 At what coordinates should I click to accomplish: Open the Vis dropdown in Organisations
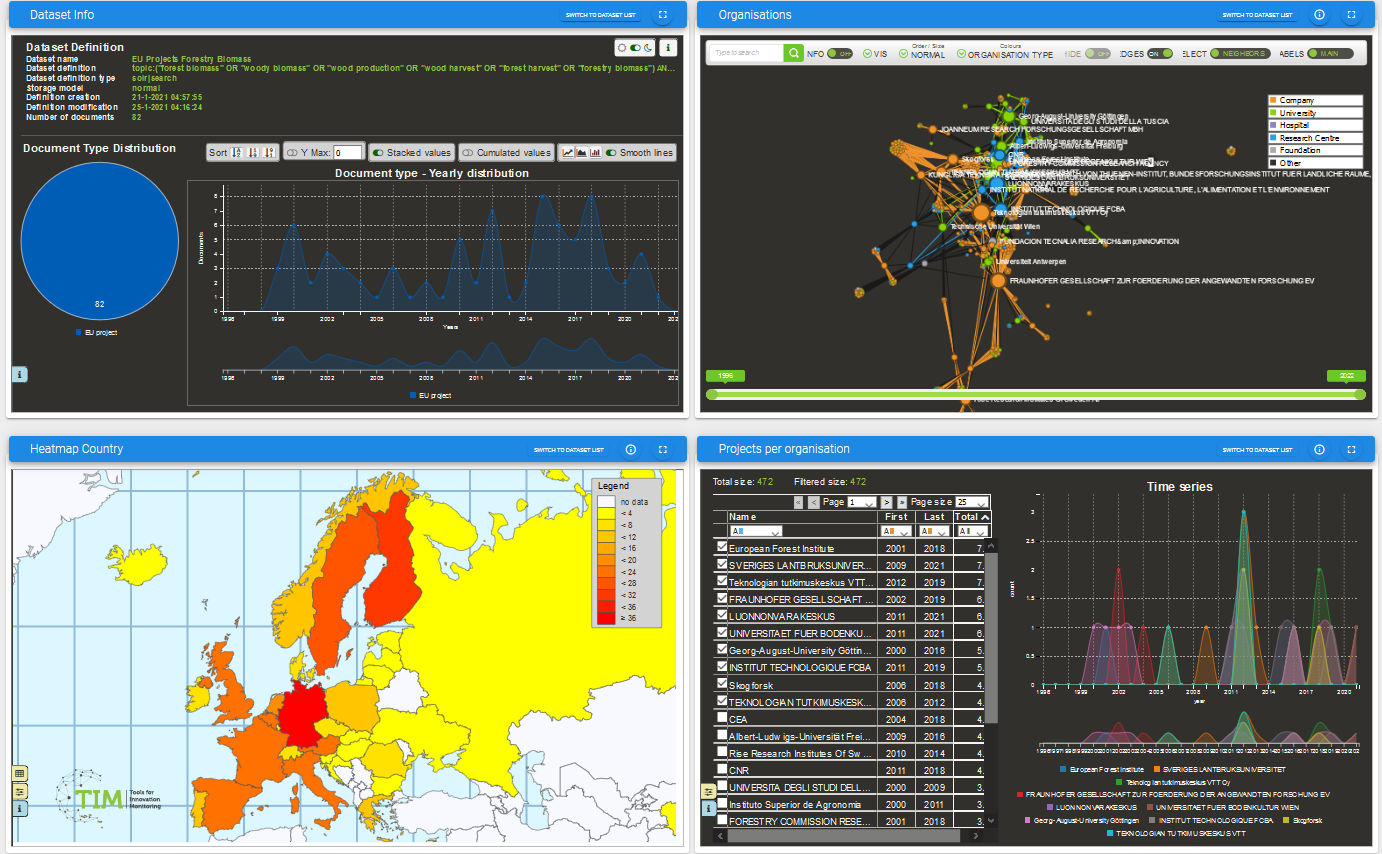pos(874,54)
